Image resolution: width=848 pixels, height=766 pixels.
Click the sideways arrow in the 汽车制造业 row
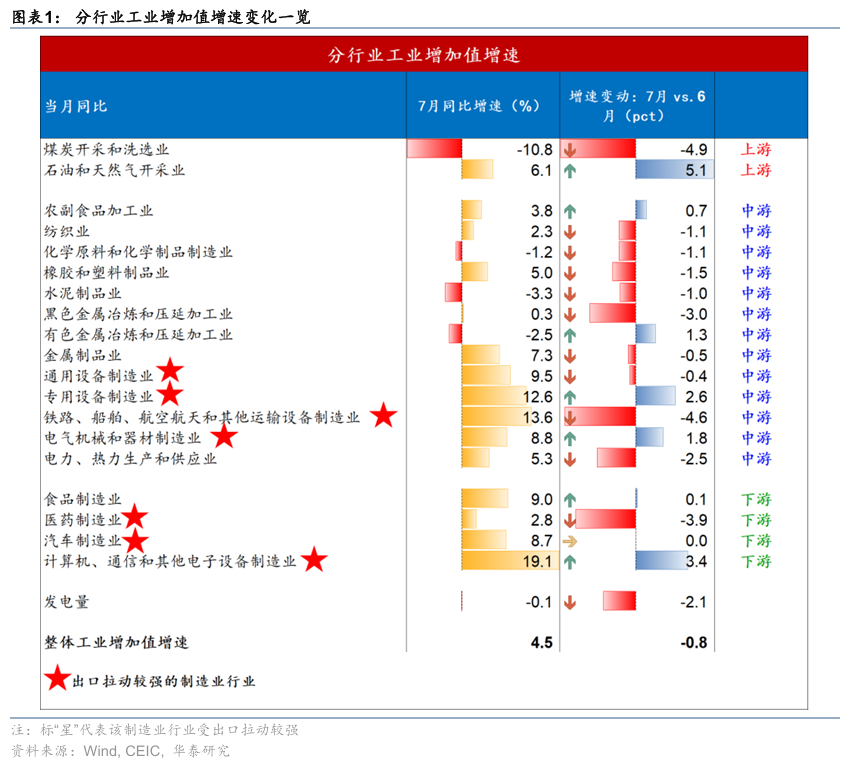click(x=570, y=541)
